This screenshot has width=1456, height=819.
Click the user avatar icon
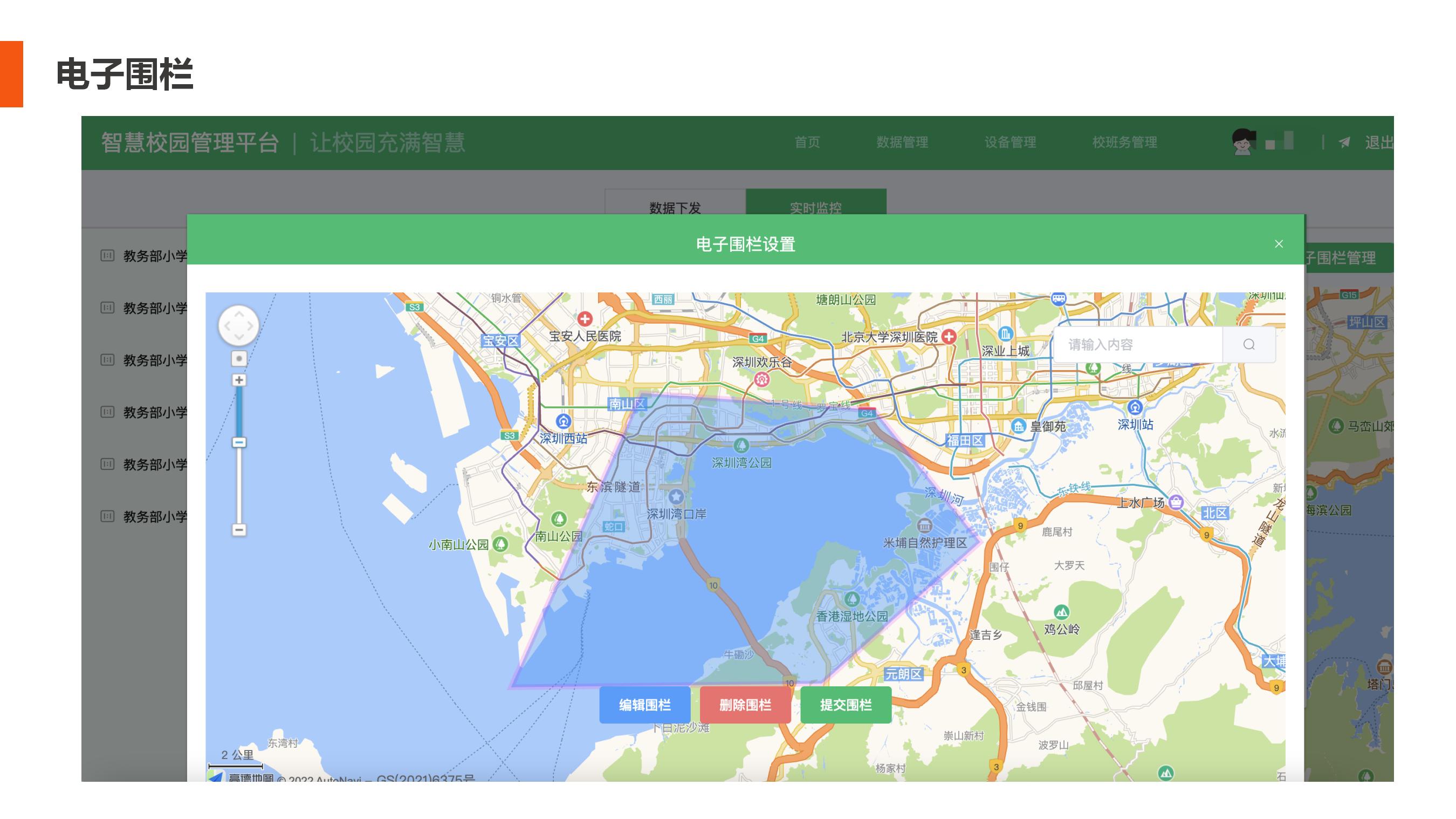1244,142
